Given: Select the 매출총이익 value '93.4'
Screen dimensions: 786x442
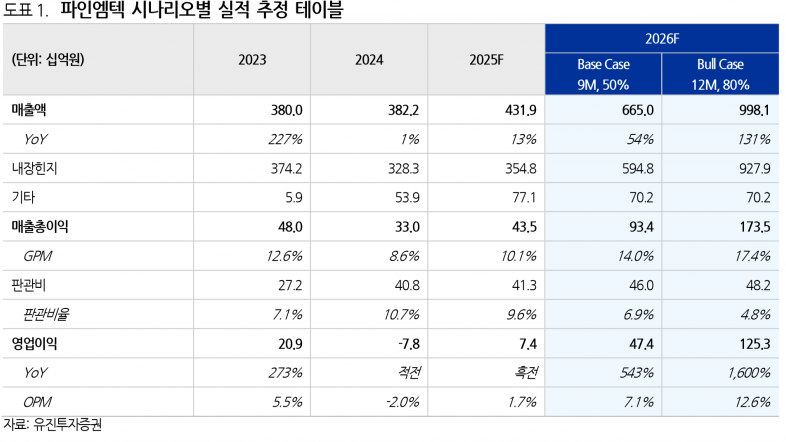Looking at the screenshot, I should click(x=642, y=227).
